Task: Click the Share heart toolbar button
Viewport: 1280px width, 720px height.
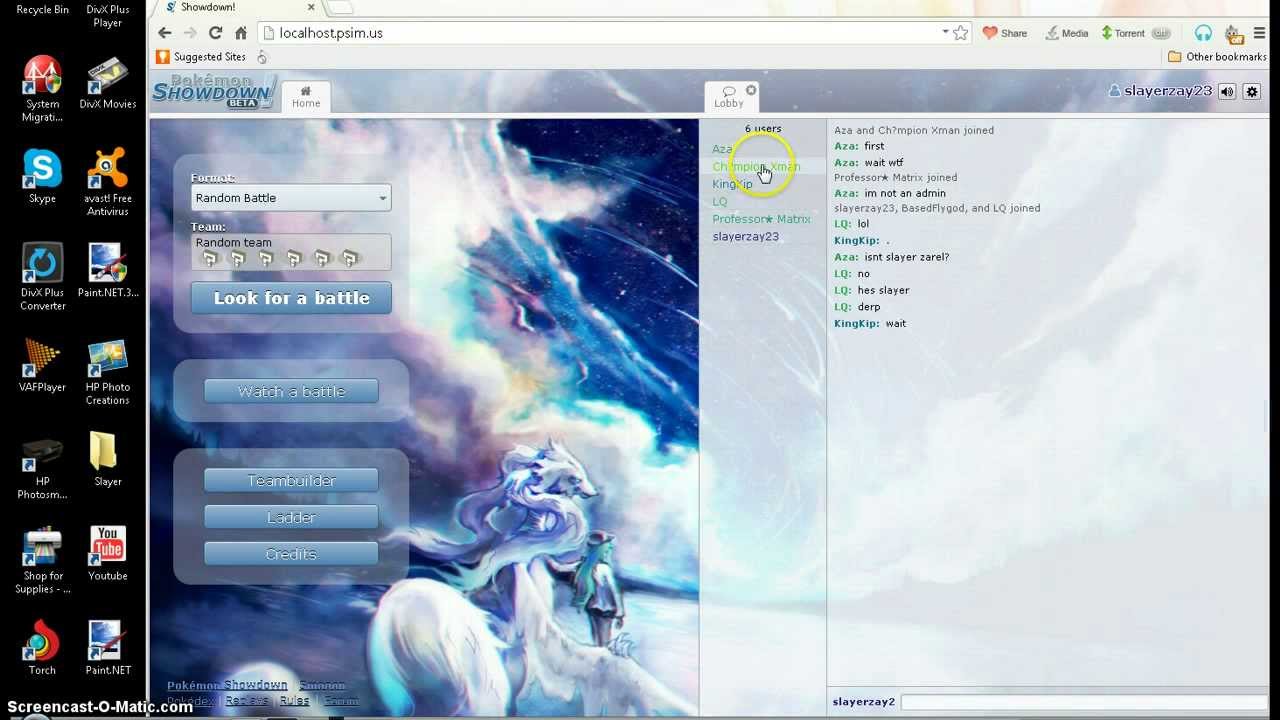Action: coord(1005,33)
